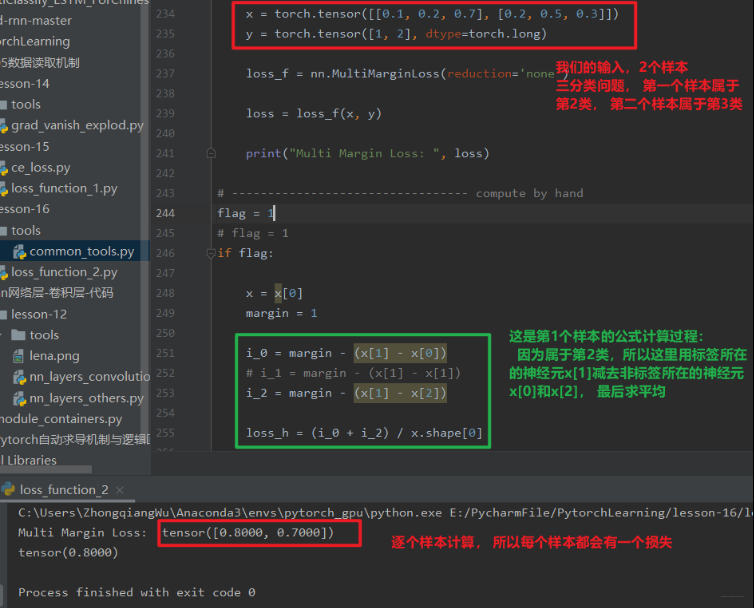This screenshot has height=608, width=754.
Task: Click the Python icon on loss_function_2 run tab
Action: point(8,489)
